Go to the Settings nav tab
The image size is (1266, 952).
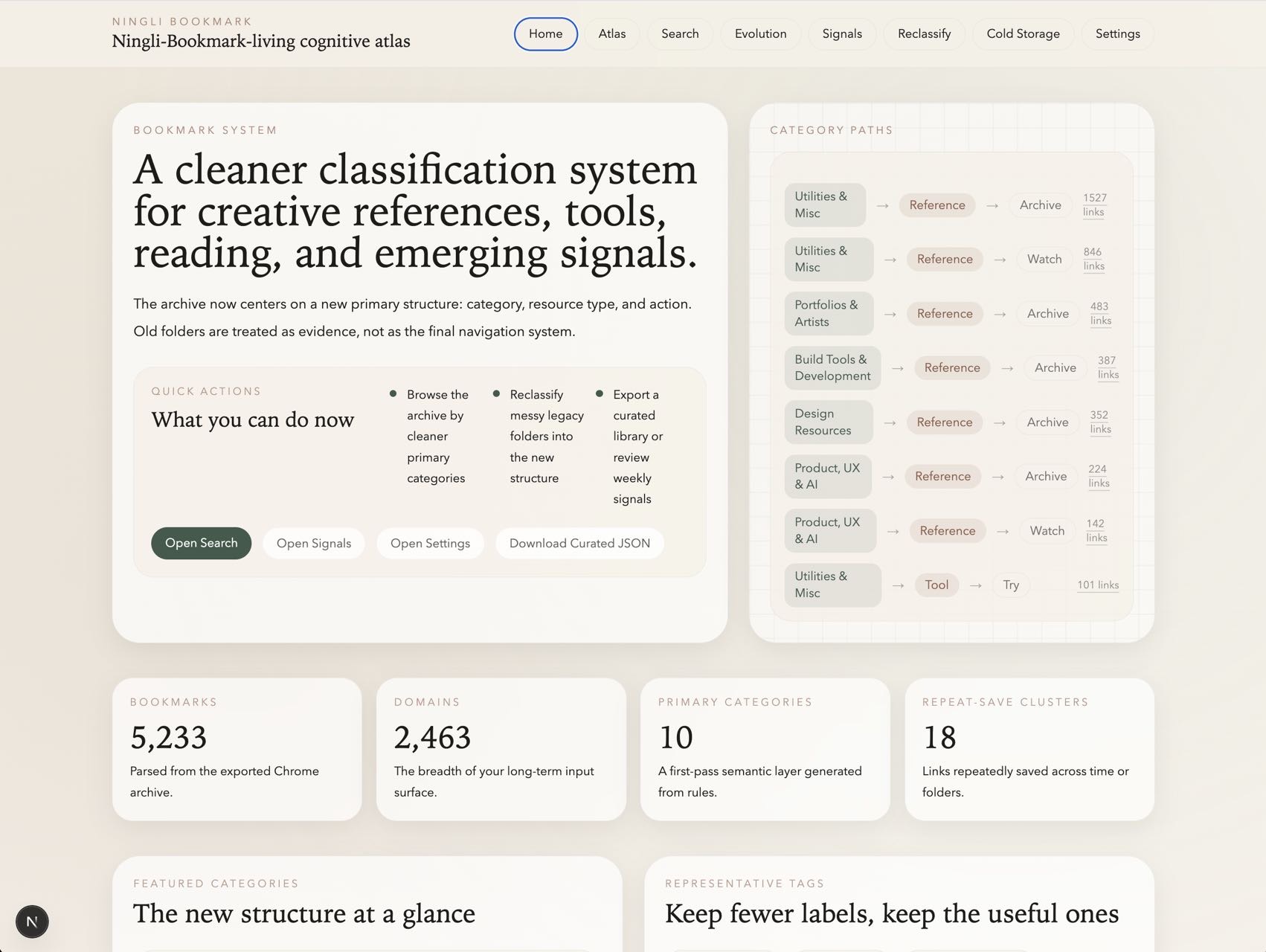1117,34
